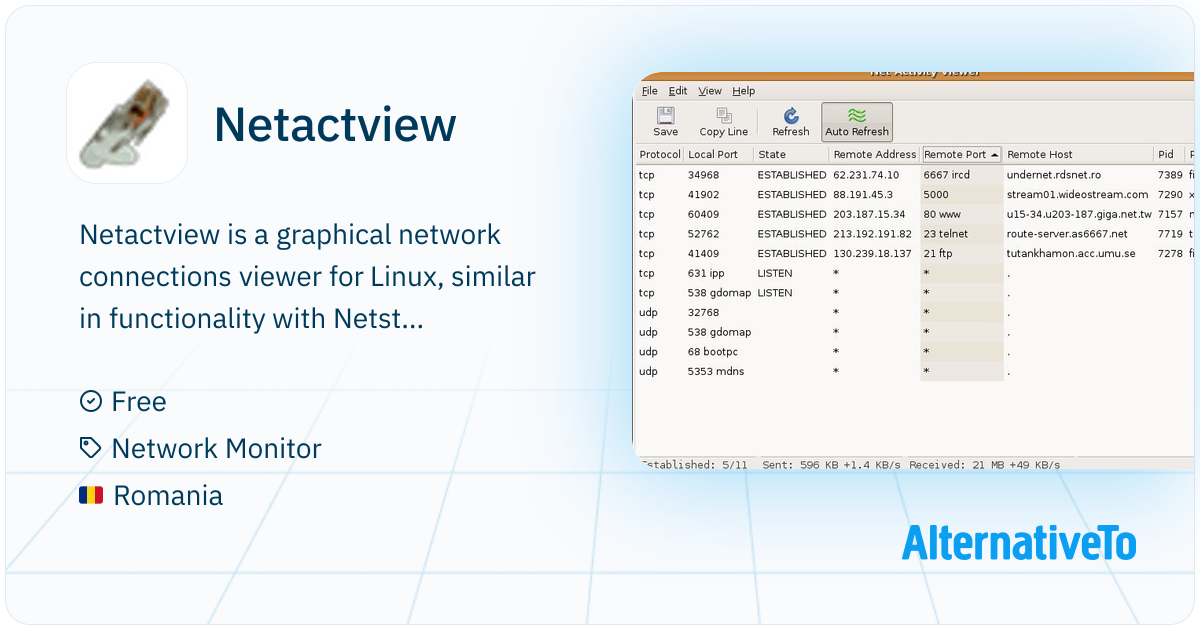Click the Network Monitor tag

pyautogui.click(x=217, y=449)
